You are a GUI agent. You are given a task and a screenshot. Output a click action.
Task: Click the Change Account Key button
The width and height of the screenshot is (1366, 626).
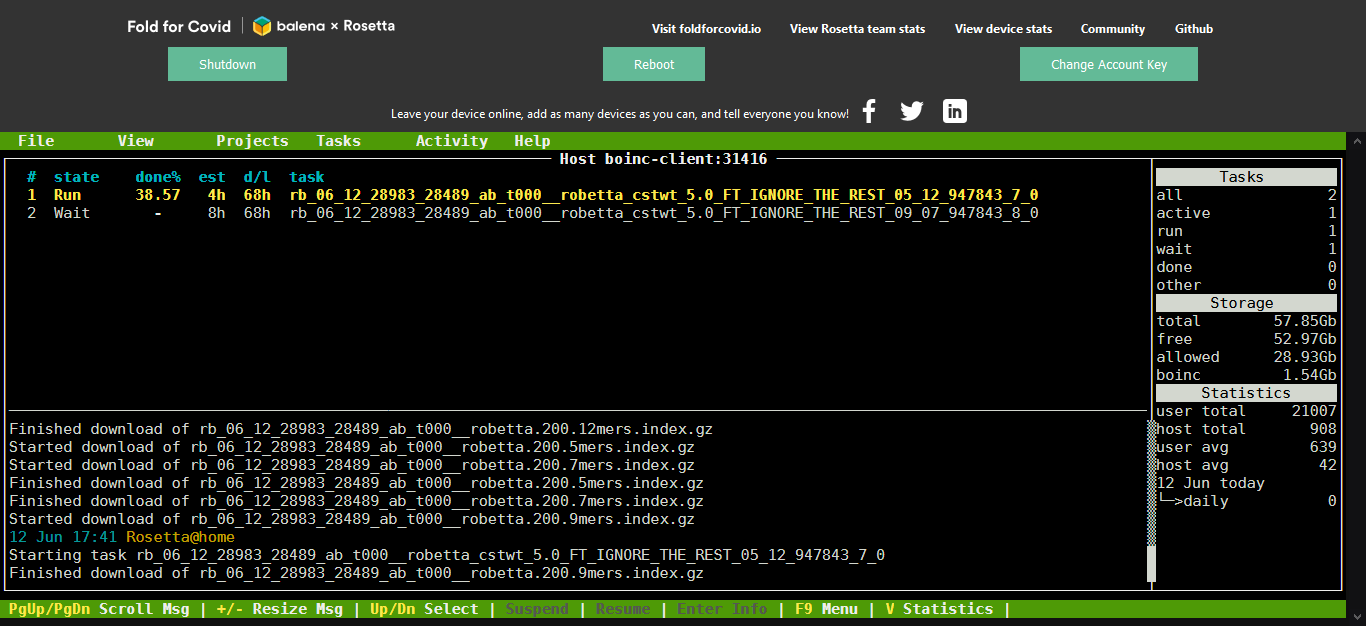(1108, 64)
